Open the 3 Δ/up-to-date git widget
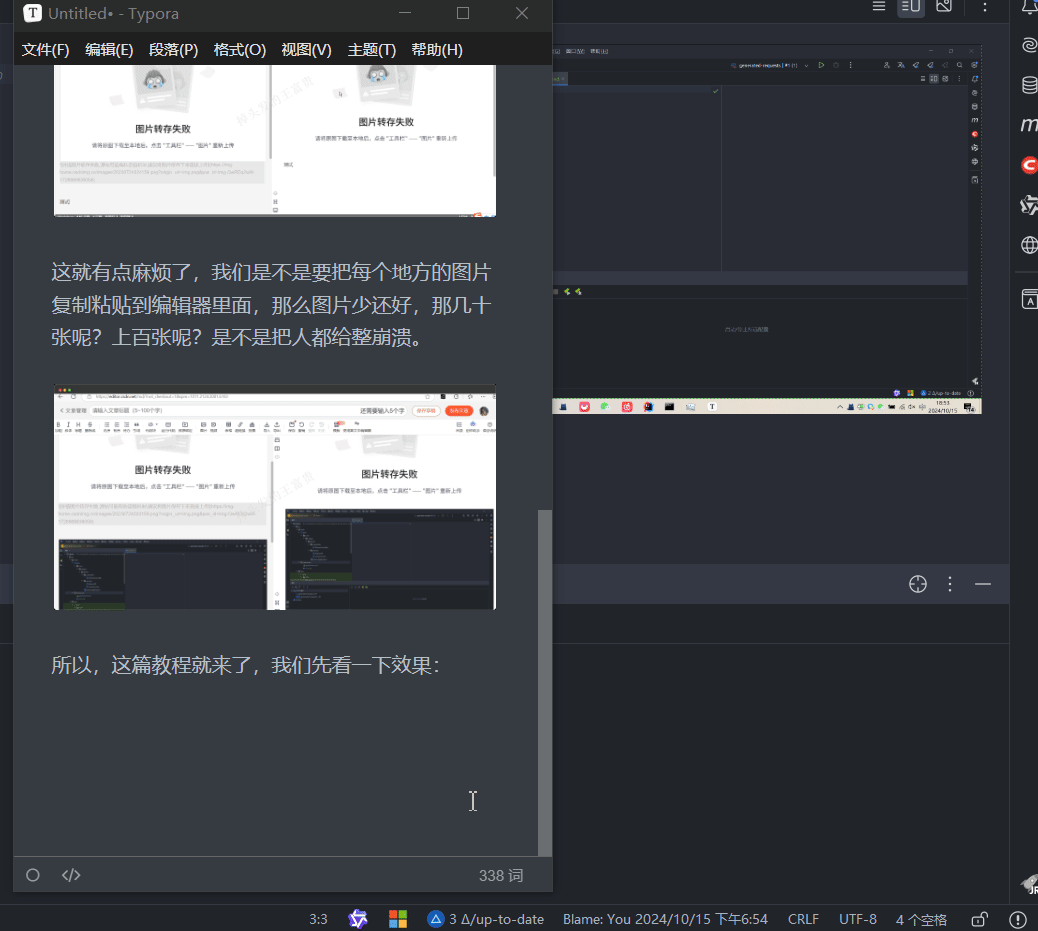The width and height of the screenshot is (1038, 931). point(486,920)
